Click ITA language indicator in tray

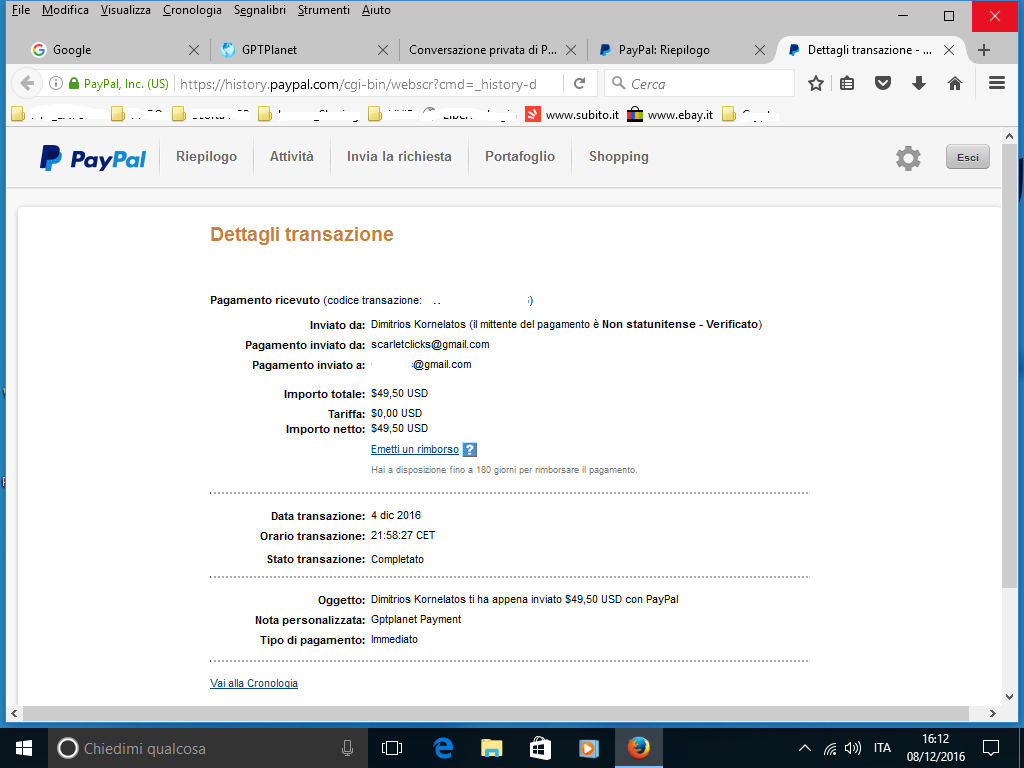tap(882, 748)
